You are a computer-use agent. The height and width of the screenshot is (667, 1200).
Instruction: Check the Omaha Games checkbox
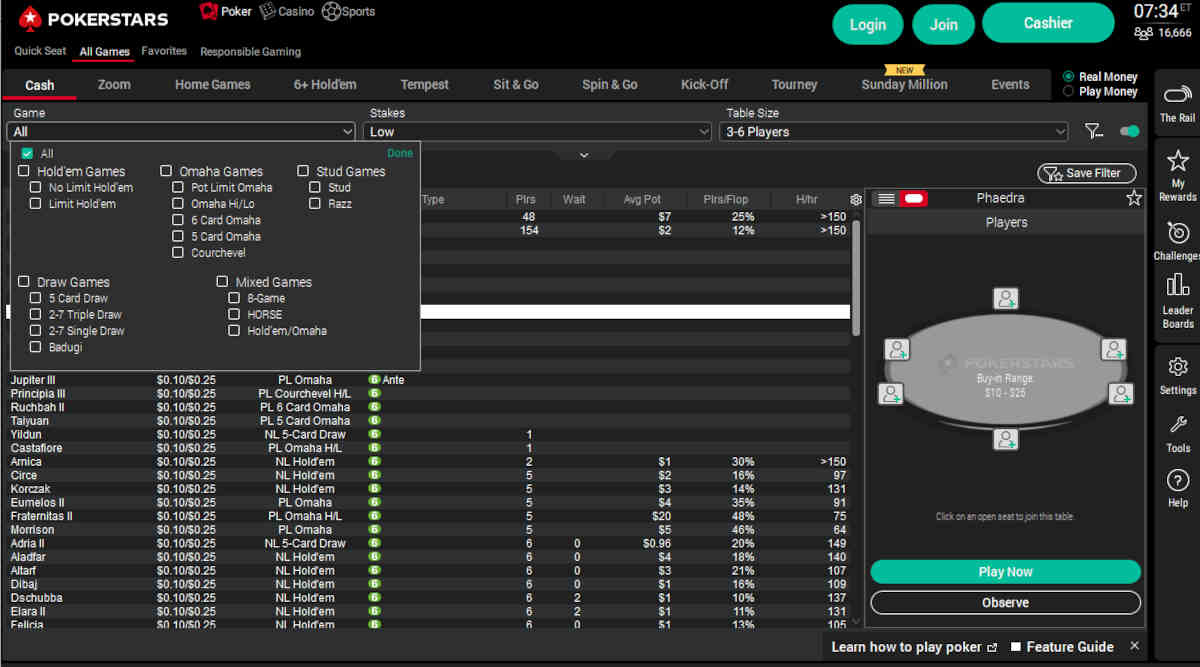point(166,172)
